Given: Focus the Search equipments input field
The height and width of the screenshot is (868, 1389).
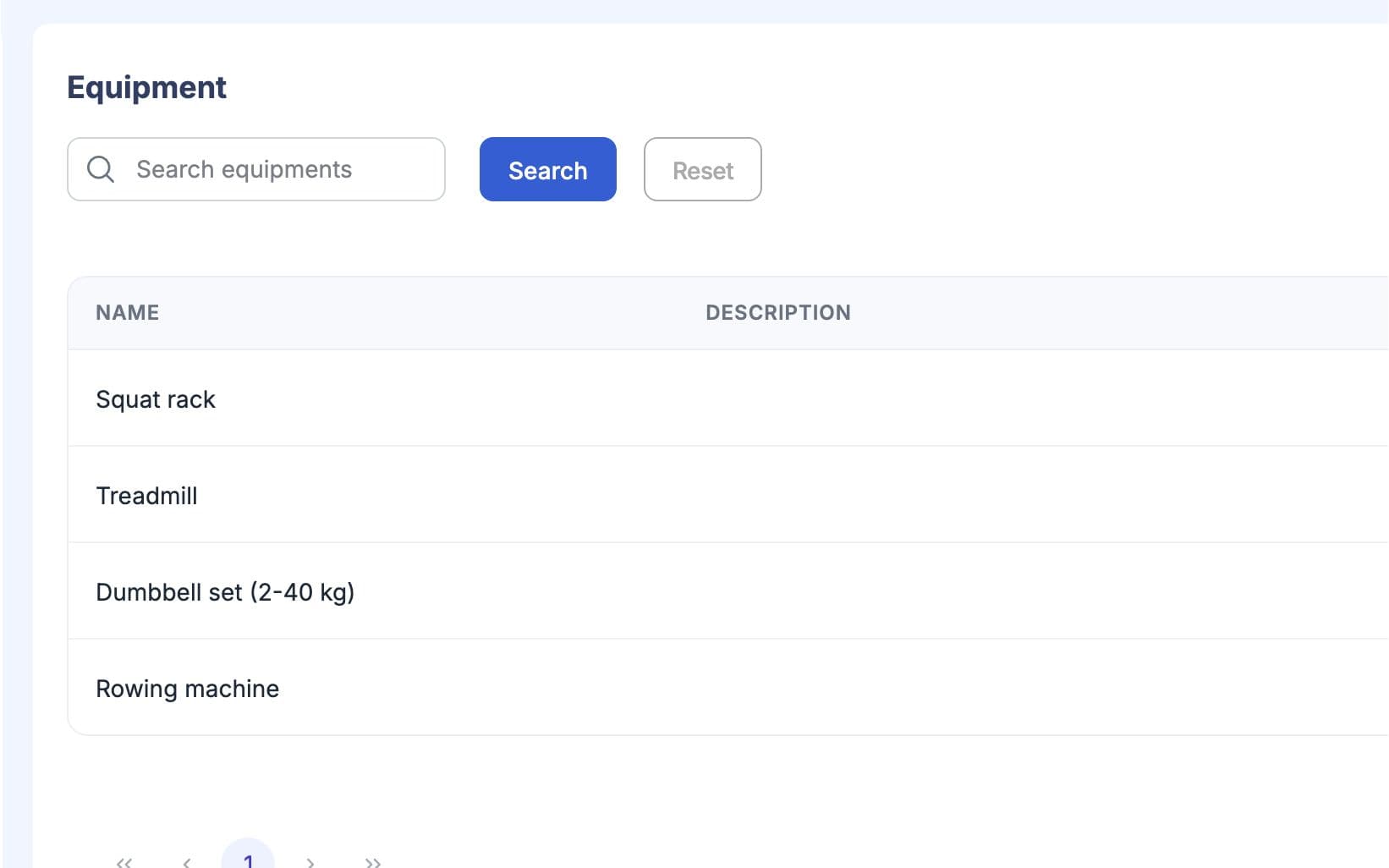Looking at the screenshot, I should coord(256,169).
